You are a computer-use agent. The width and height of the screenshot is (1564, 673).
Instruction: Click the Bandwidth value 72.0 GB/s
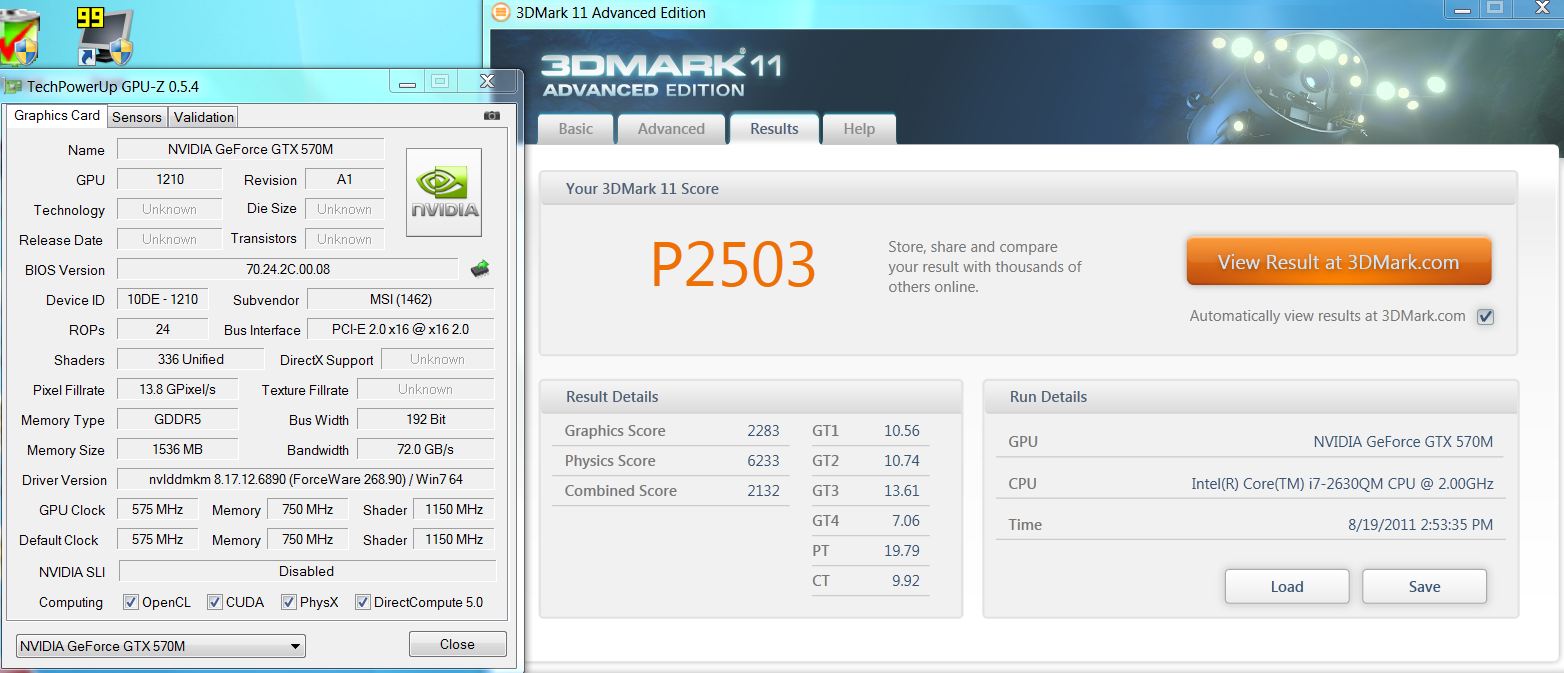[426, 449]
